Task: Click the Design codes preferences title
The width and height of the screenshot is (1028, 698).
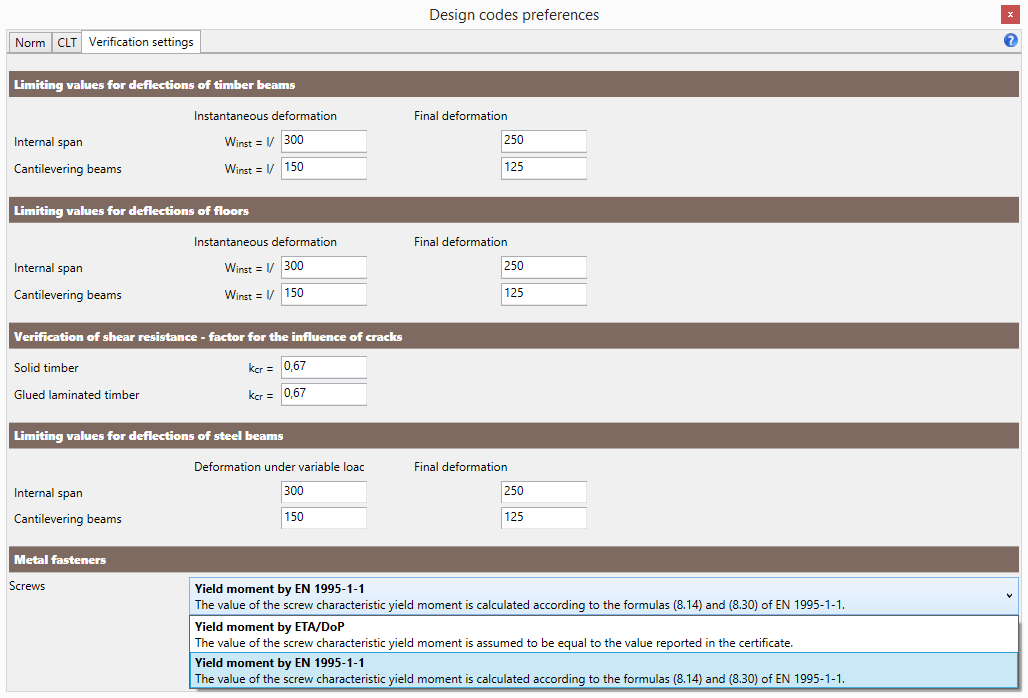Action: pos(514,15)
